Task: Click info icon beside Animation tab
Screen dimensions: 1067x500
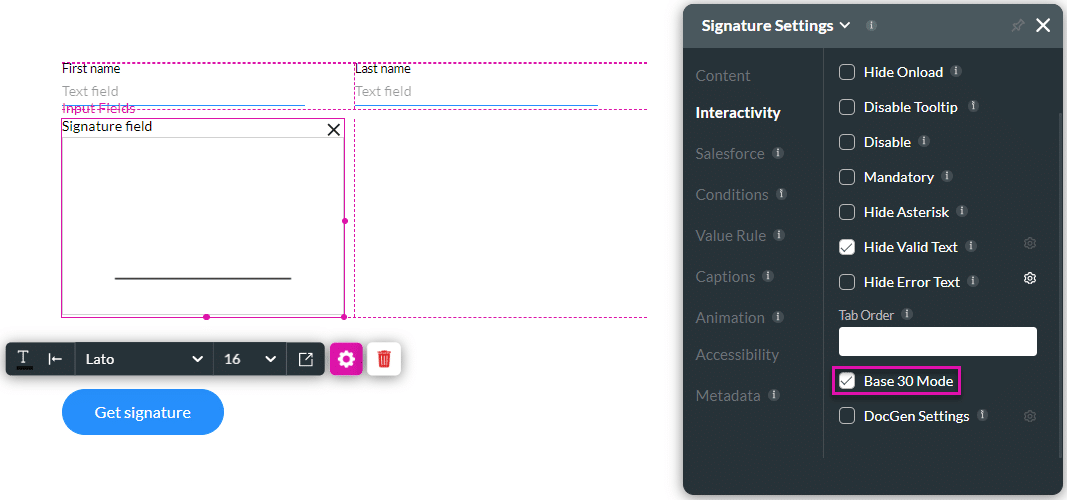Action: coord(778,317)
